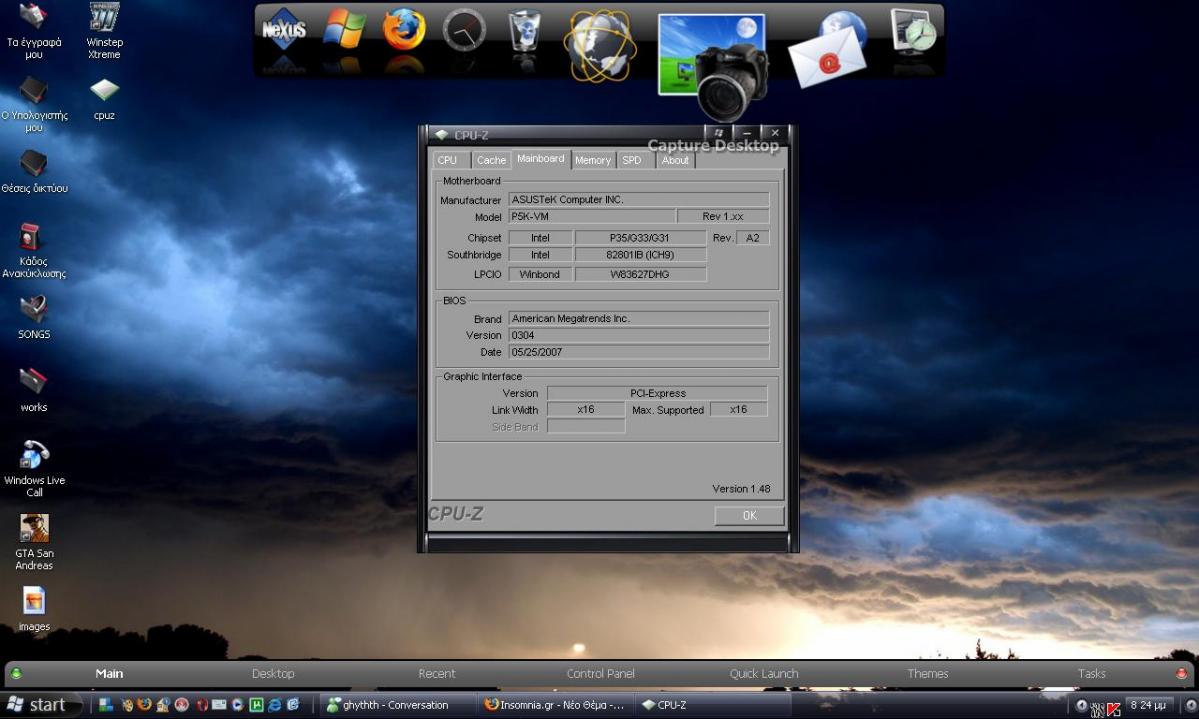Click the BIOS Date field 05/25/2007
The width and height of the screenshot is (1199, 719).
coord(638,352)
